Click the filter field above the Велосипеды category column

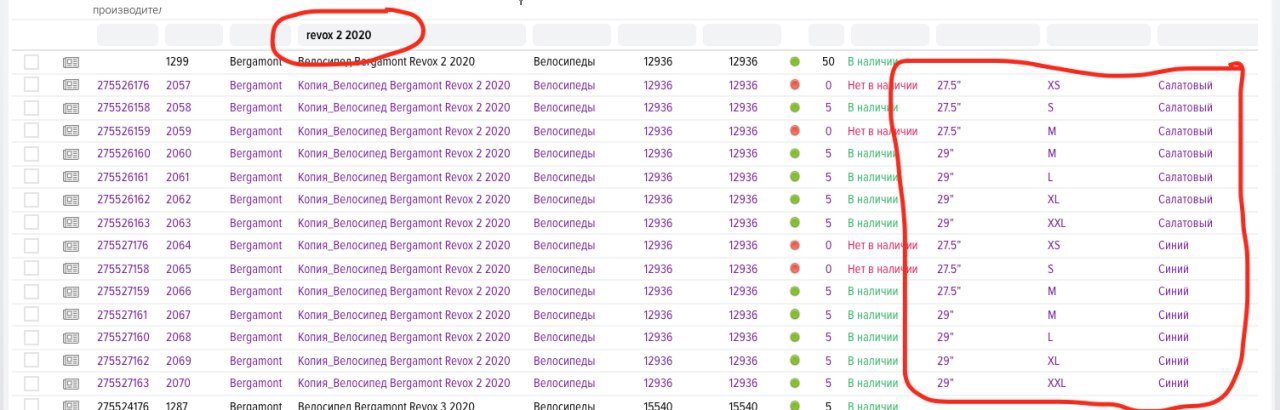coord(571,35)
